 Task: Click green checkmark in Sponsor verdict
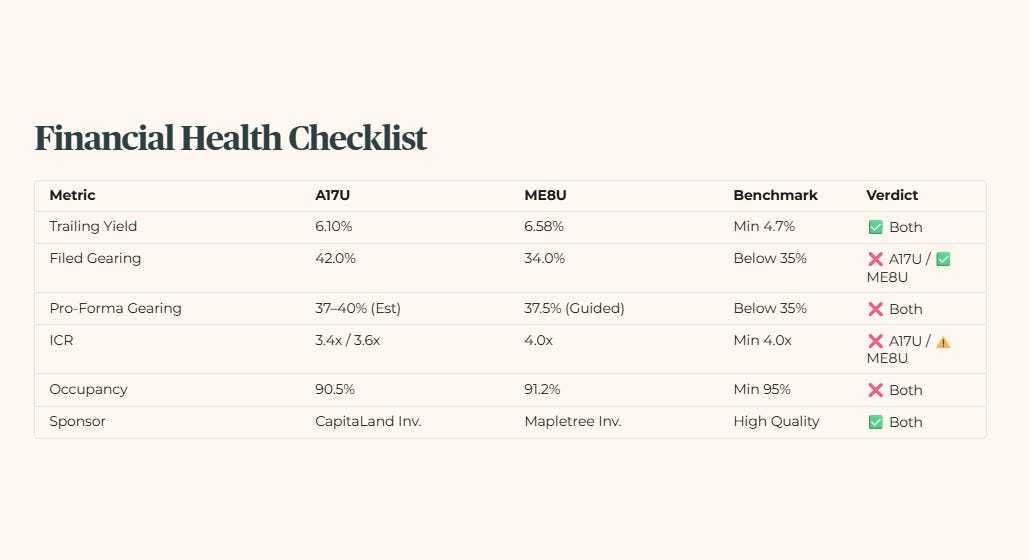tap(875, 422)
